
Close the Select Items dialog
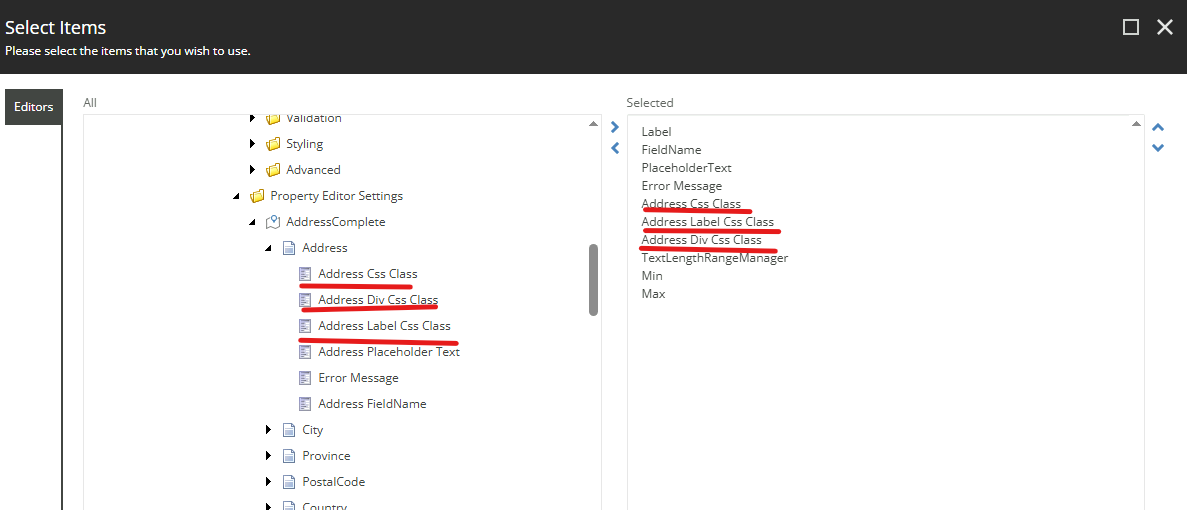1165,28
